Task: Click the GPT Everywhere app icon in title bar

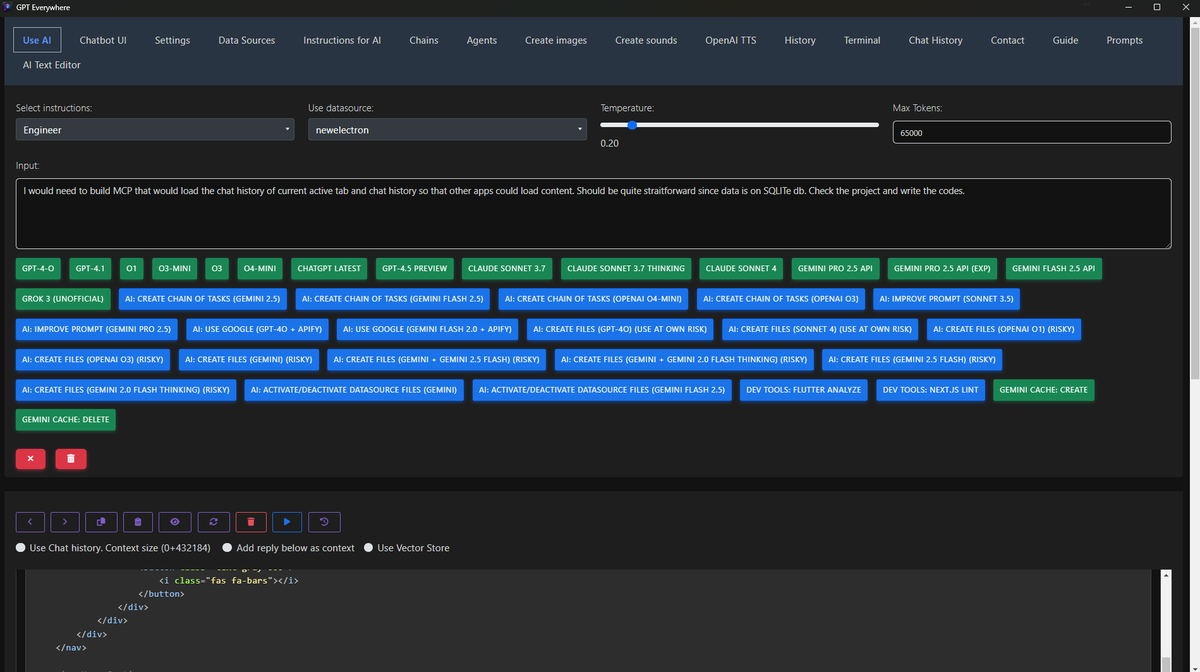Action: click(8, 7)
